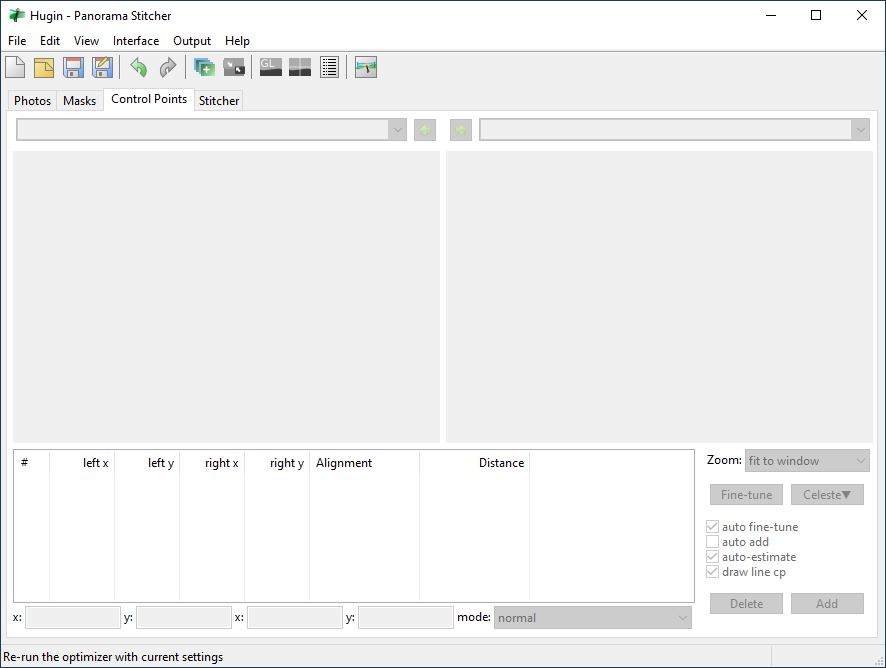The height and width of the screenshot is (668, 886).
Task: Minimize the Hugin window
Action: (771, 15)
